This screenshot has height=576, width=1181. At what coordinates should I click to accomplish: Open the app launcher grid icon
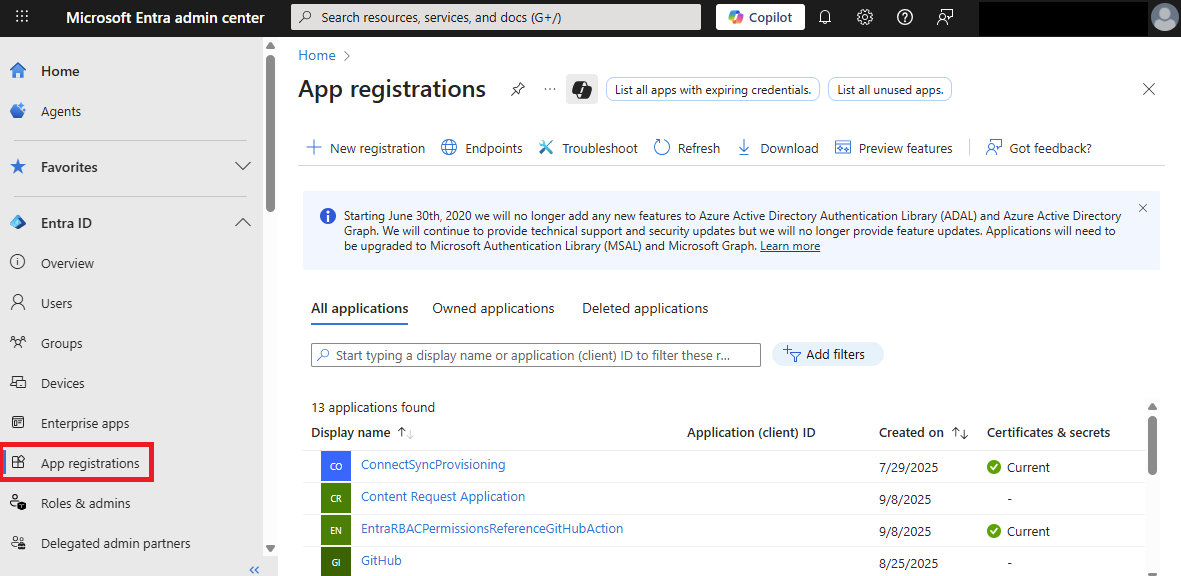[22, 17]
